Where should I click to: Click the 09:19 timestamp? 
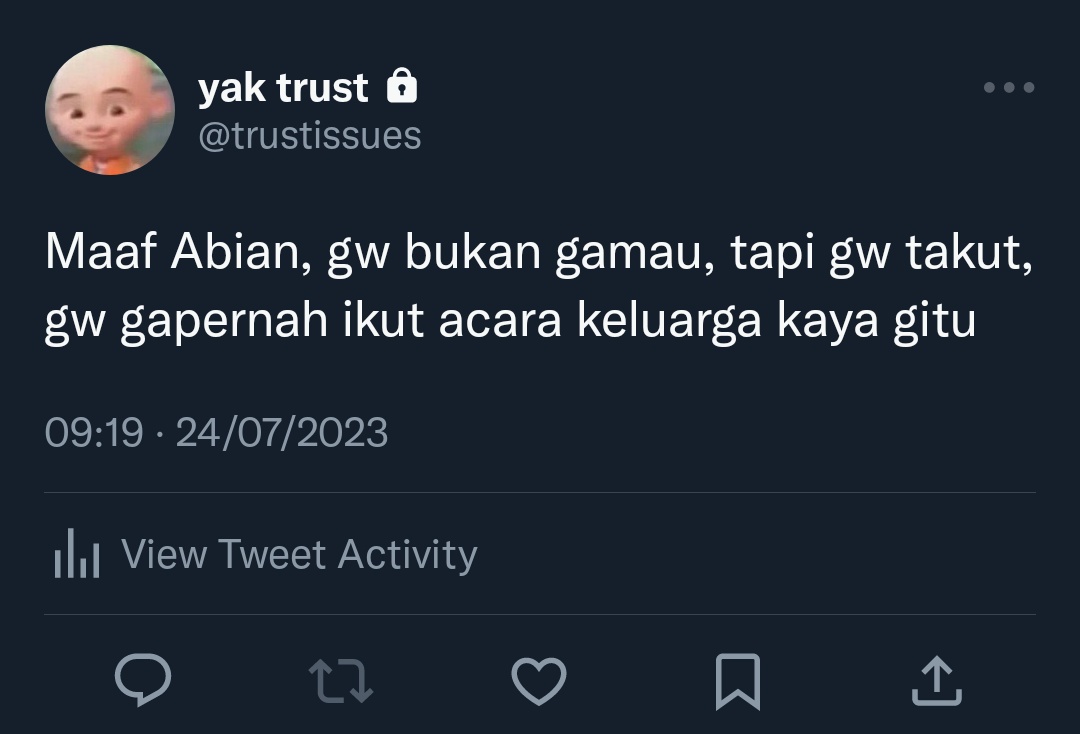coord(94,432)
